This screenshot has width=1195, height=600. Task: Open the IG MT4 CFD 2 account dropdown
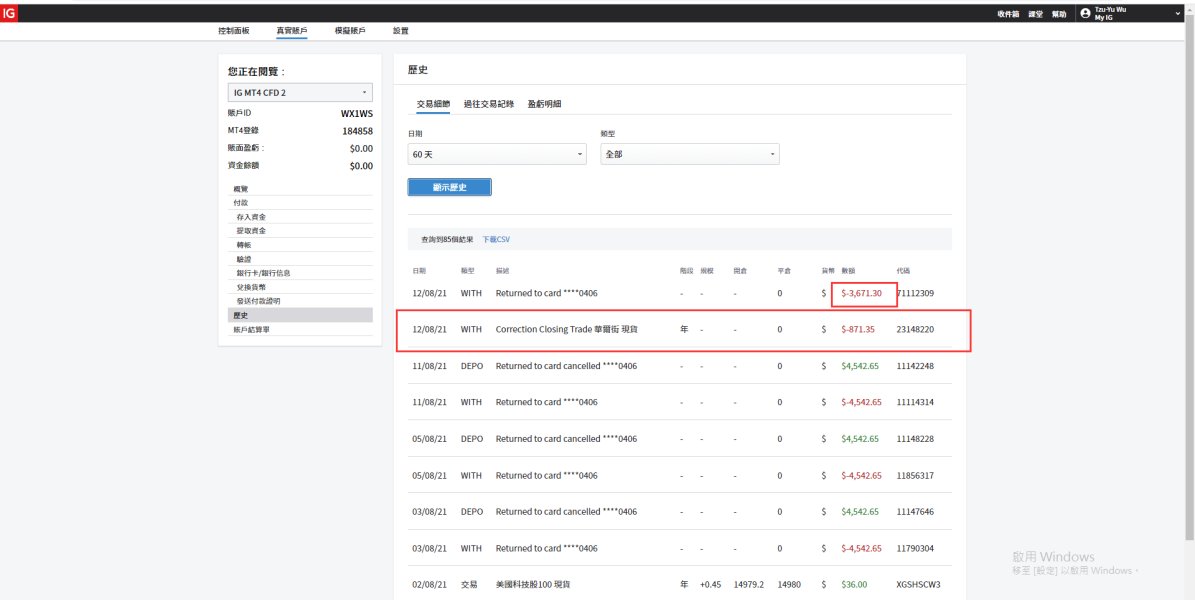pos(300,93)
